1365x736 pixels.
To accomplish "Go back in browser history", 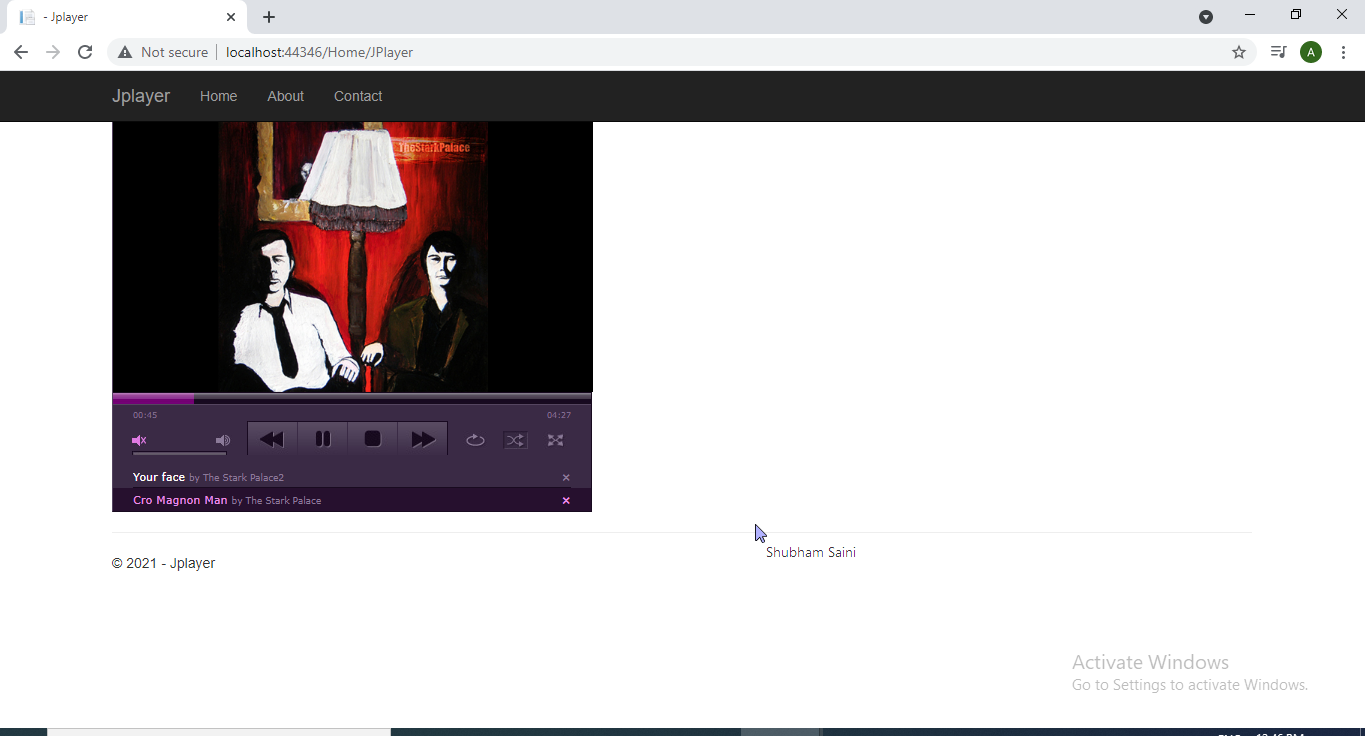I will pos(21,52).
